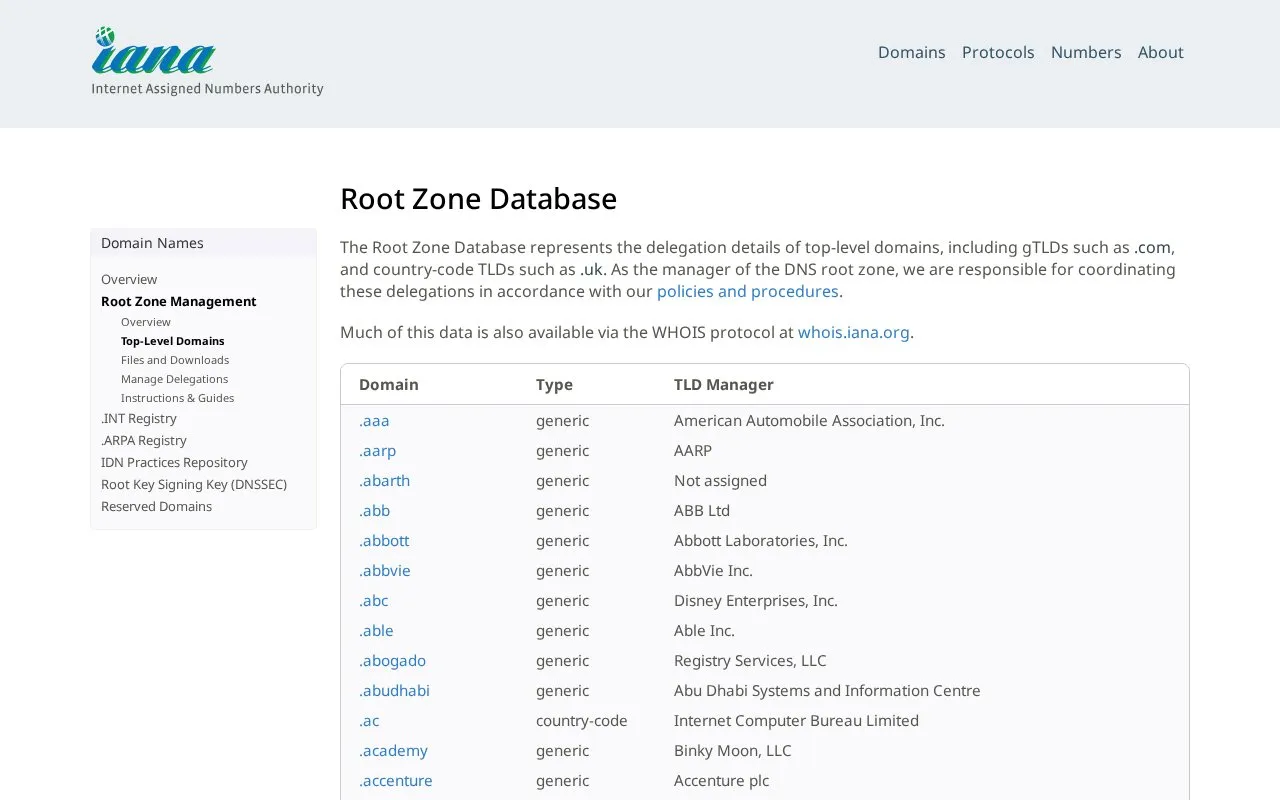
Task: Open the Domains menu item
Action: tap(911, 52)
